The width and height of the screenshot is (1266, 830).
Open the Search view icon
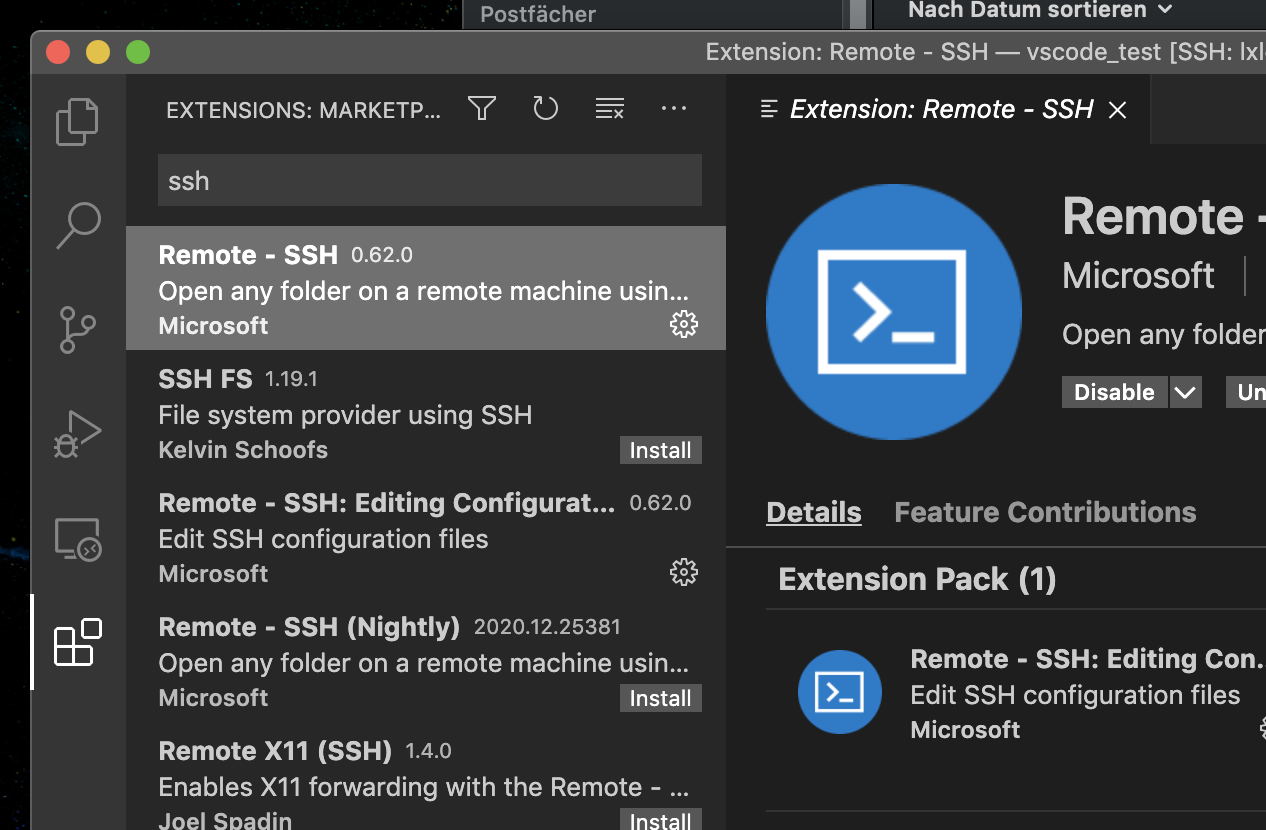coord(78,225)
